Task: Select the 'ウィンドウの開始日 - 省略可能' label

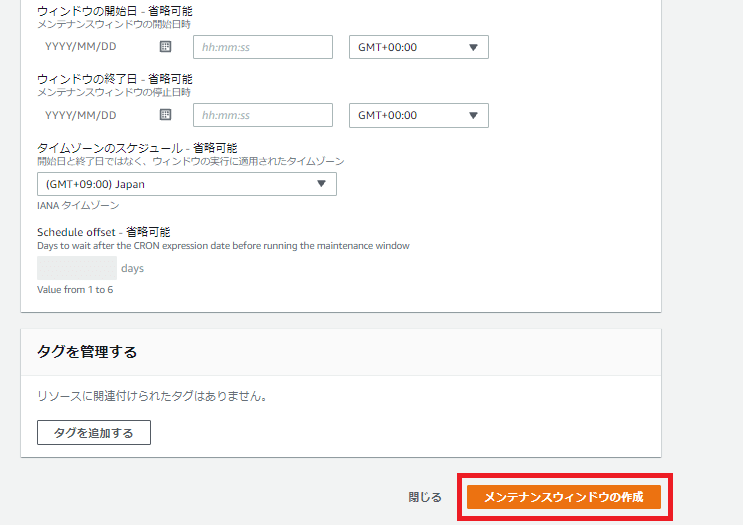Action: tap(115, 11)
